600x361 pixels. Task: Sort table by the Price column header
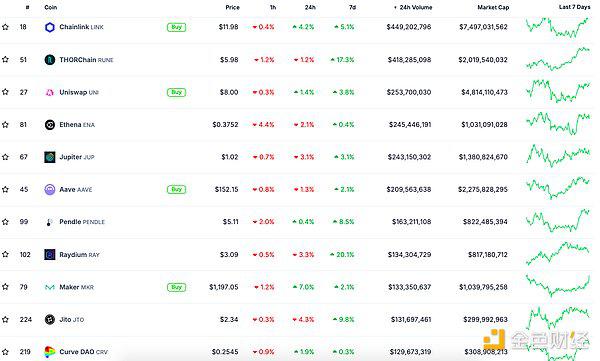pos(232,7)
